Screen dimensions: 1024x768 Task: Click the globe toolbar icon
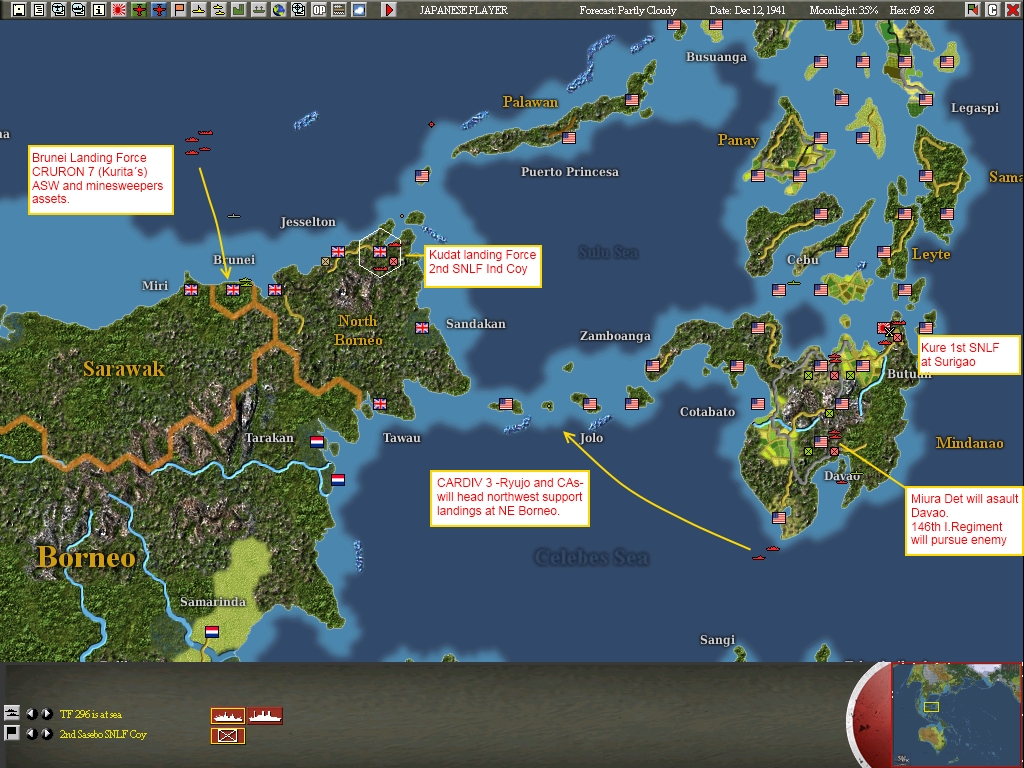(279, 10)
